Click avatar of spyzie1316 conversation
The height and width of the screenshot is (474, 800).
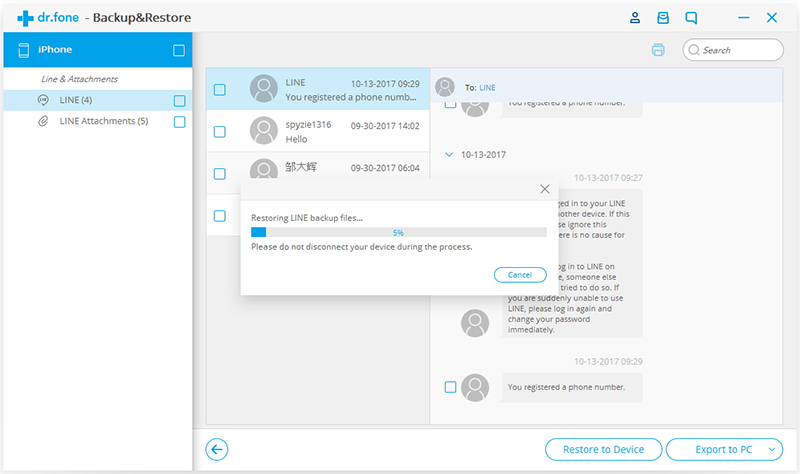pos(264,131)
